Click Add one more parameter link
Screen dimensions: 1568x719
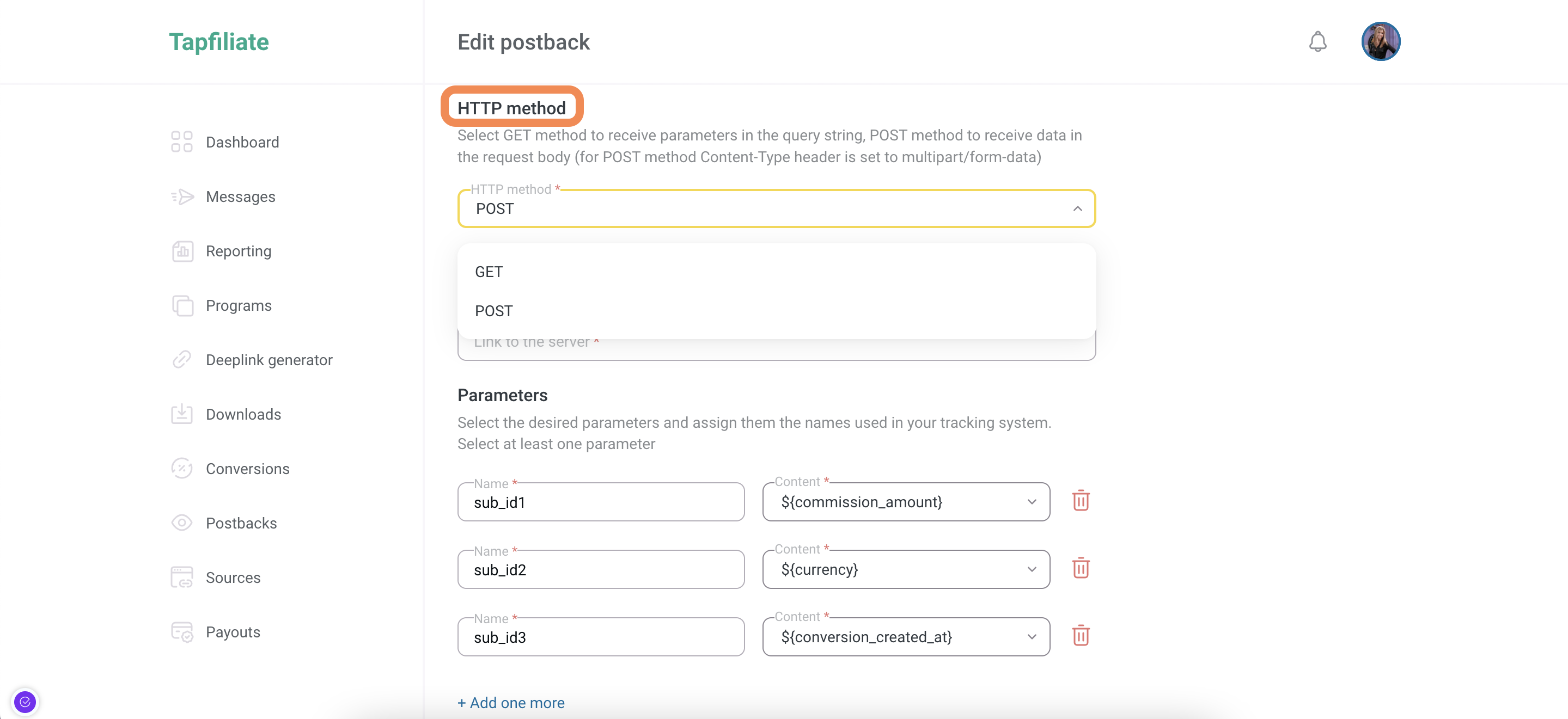tap(511, 702)
